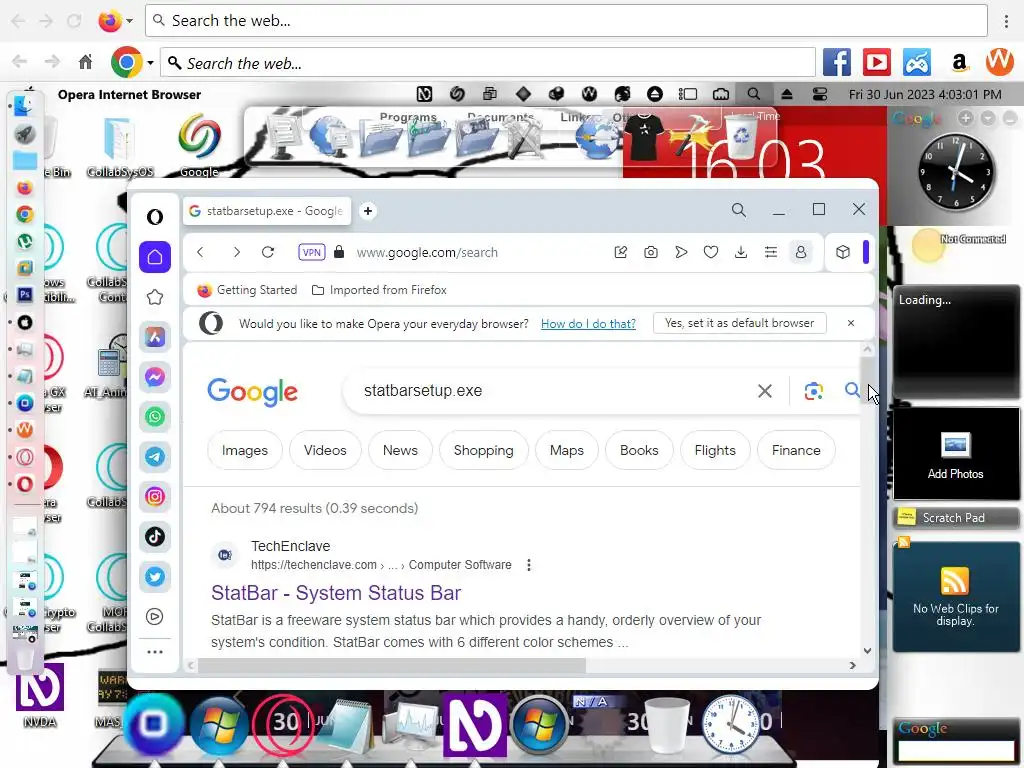1024x768 pixels.
Task: Click vertical scrollbar down arrow
Action: [x=867, y=650]
